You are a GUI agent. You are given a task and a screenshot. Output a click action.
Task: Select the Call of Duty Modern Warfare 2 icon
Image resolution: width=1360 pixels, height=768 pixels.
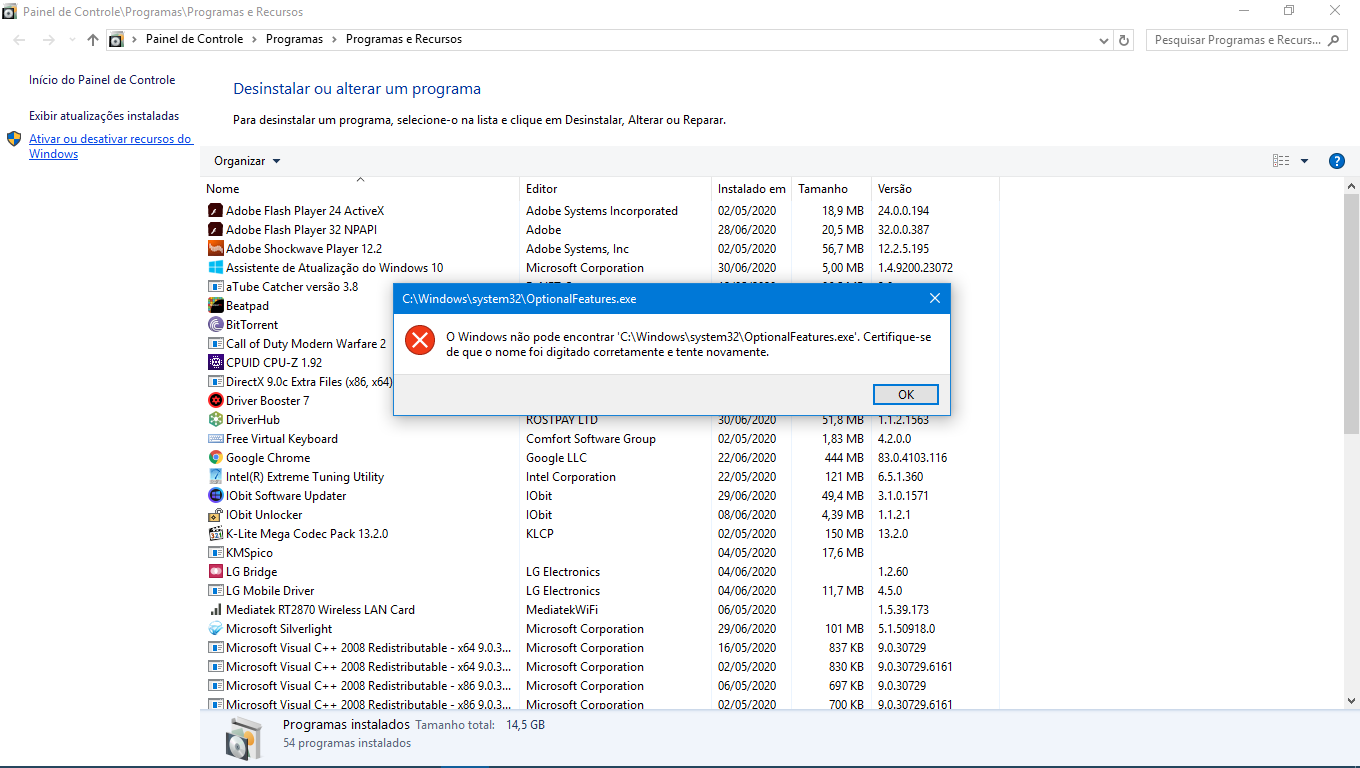215,344
